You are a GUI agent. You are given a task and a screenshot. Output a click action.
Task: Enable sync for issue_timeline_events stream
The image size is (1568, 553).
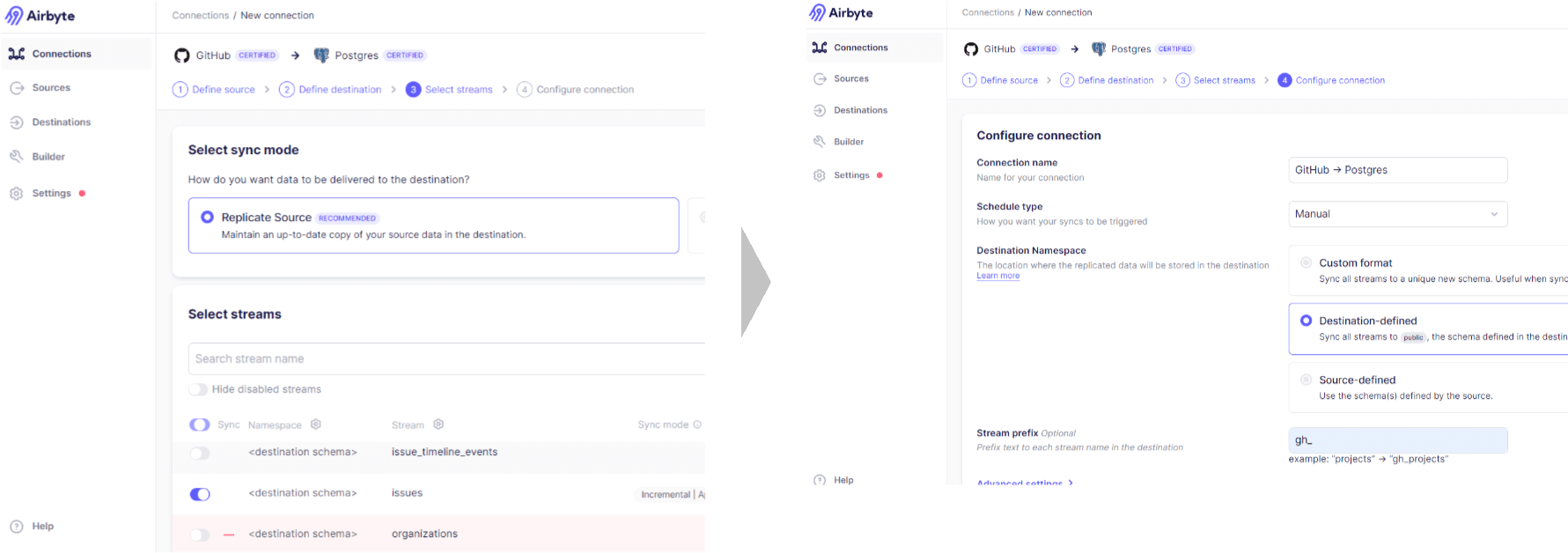[x=200, y=453]
